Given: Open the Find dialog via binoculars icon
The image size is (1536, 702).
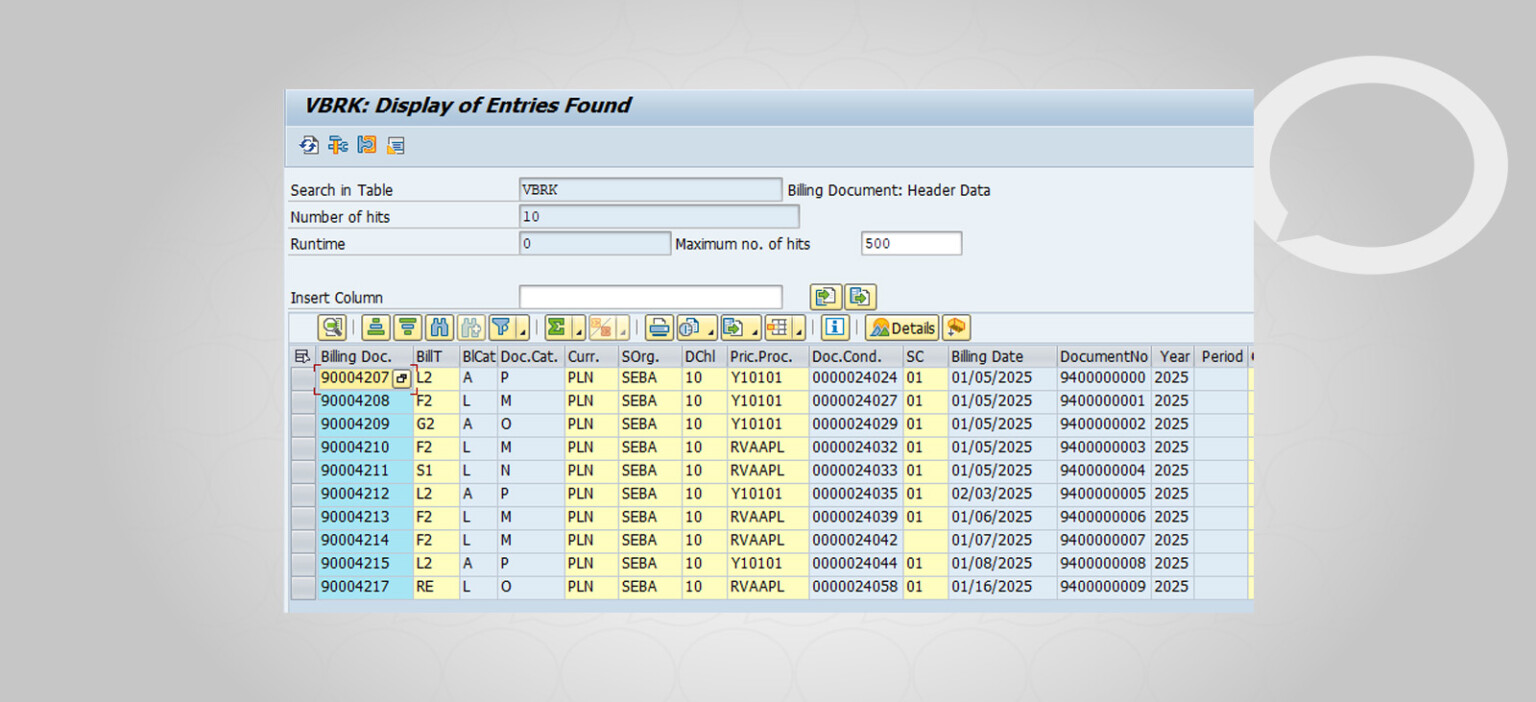Looking at the screenshot, I should click(x=437, y=327).
